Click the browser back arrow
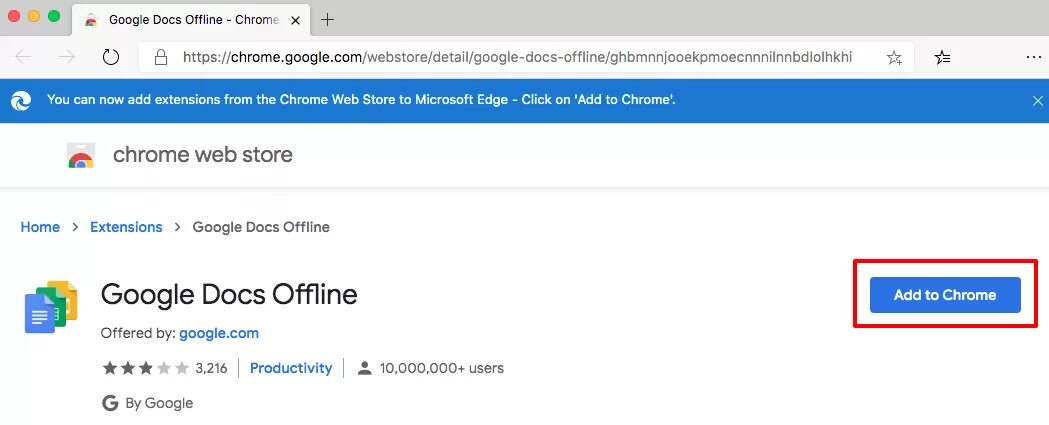This screenshot has height=425, width=1049. 23,57
